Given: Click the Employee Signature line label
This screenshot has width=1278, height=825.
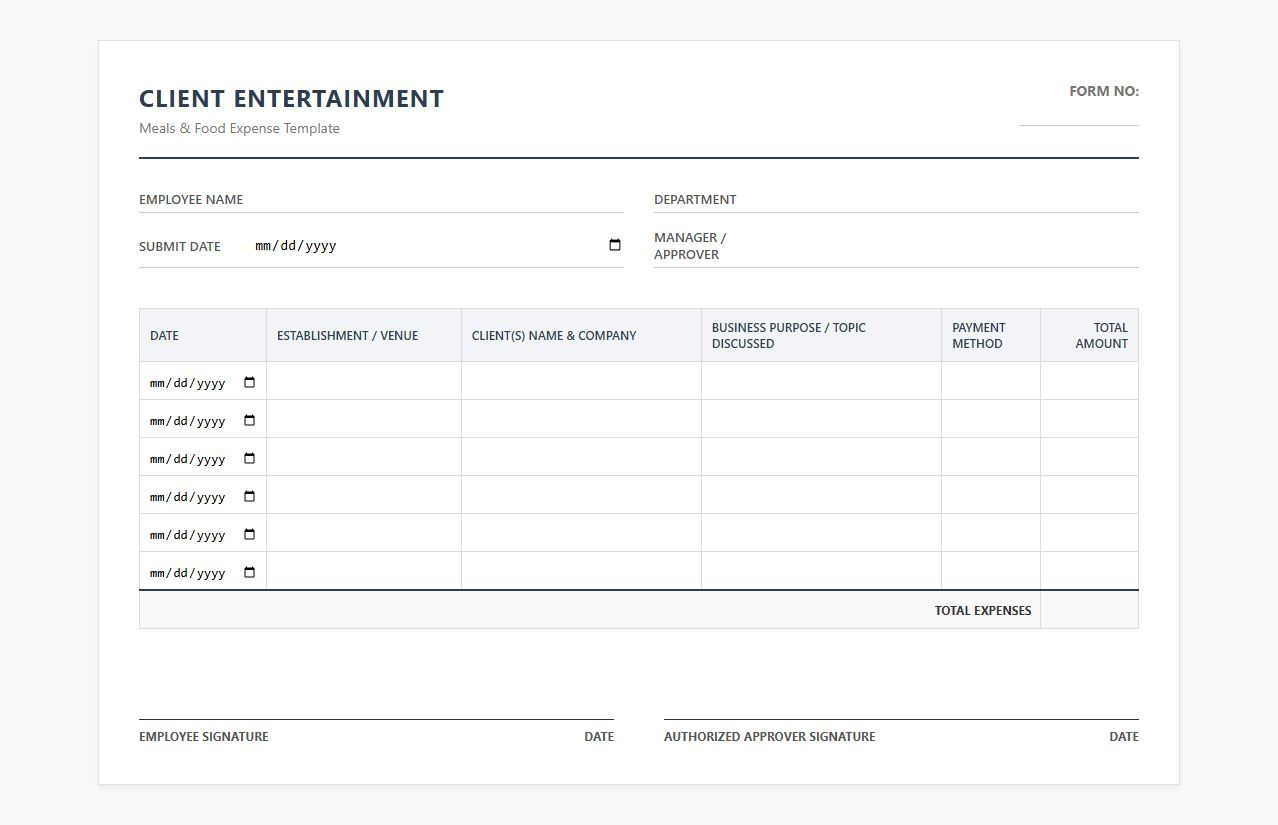Looking at the screenshot, I should pyautogui.click(x=204, y=737).
